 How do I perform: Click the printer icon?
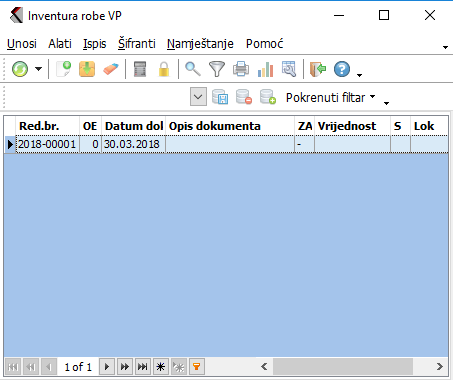click(241, 69)
